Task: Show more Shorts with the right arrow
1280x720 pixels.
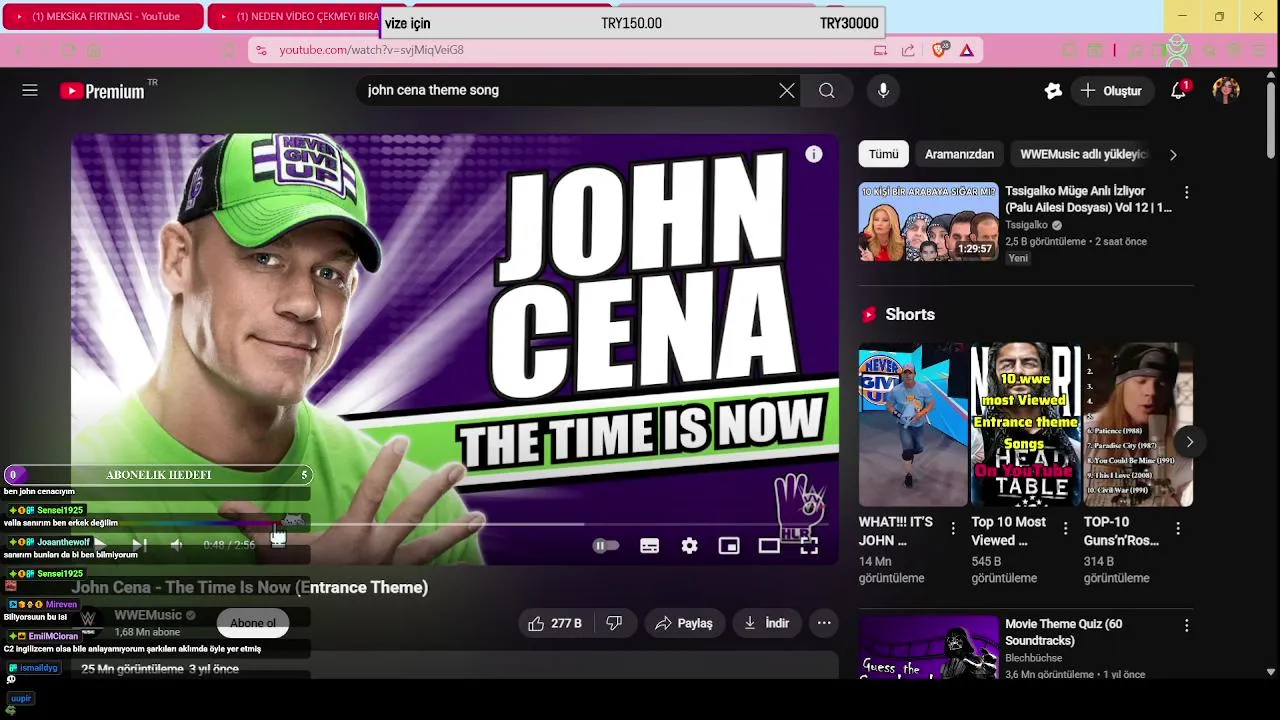Action: [x=1189, y=441]
